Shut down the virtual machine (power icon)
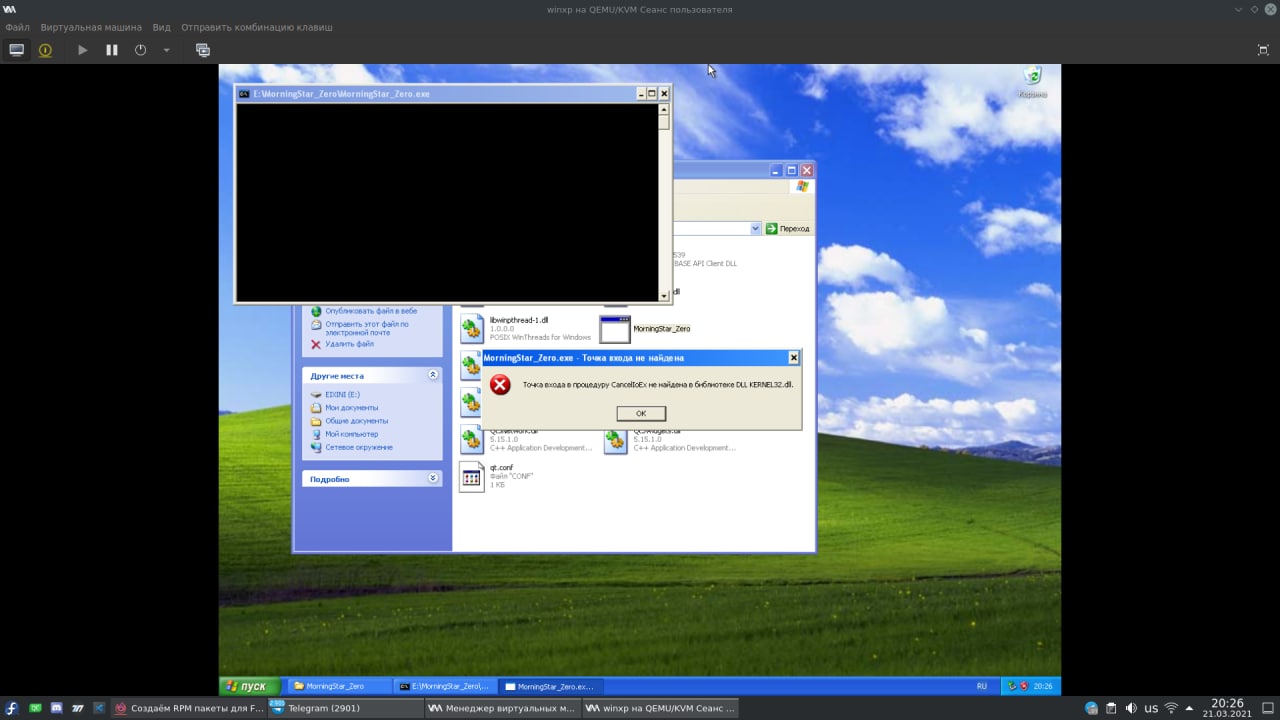 click(x=140, y=50)
